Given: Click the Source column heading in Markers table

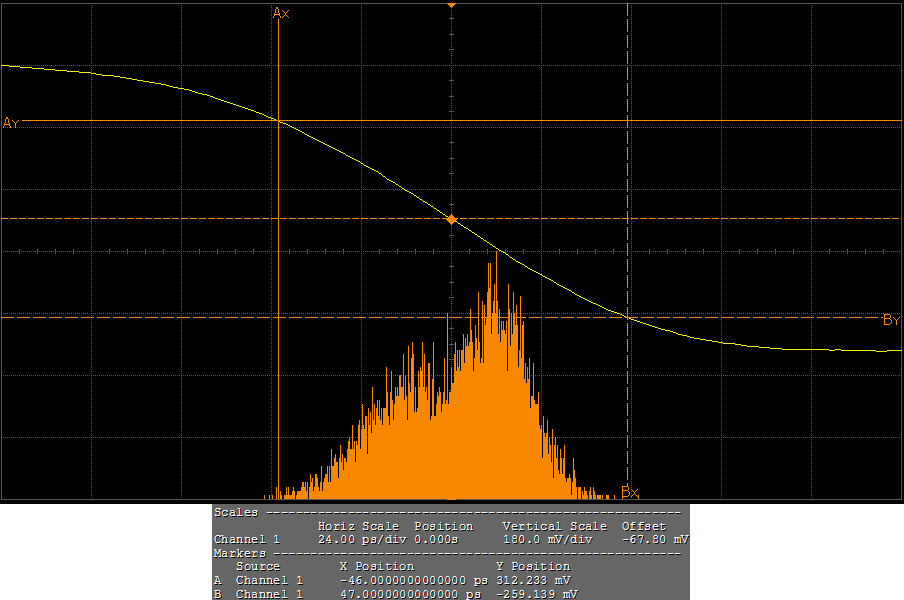Looking at the screenshot, I should [x=257, y=566].
